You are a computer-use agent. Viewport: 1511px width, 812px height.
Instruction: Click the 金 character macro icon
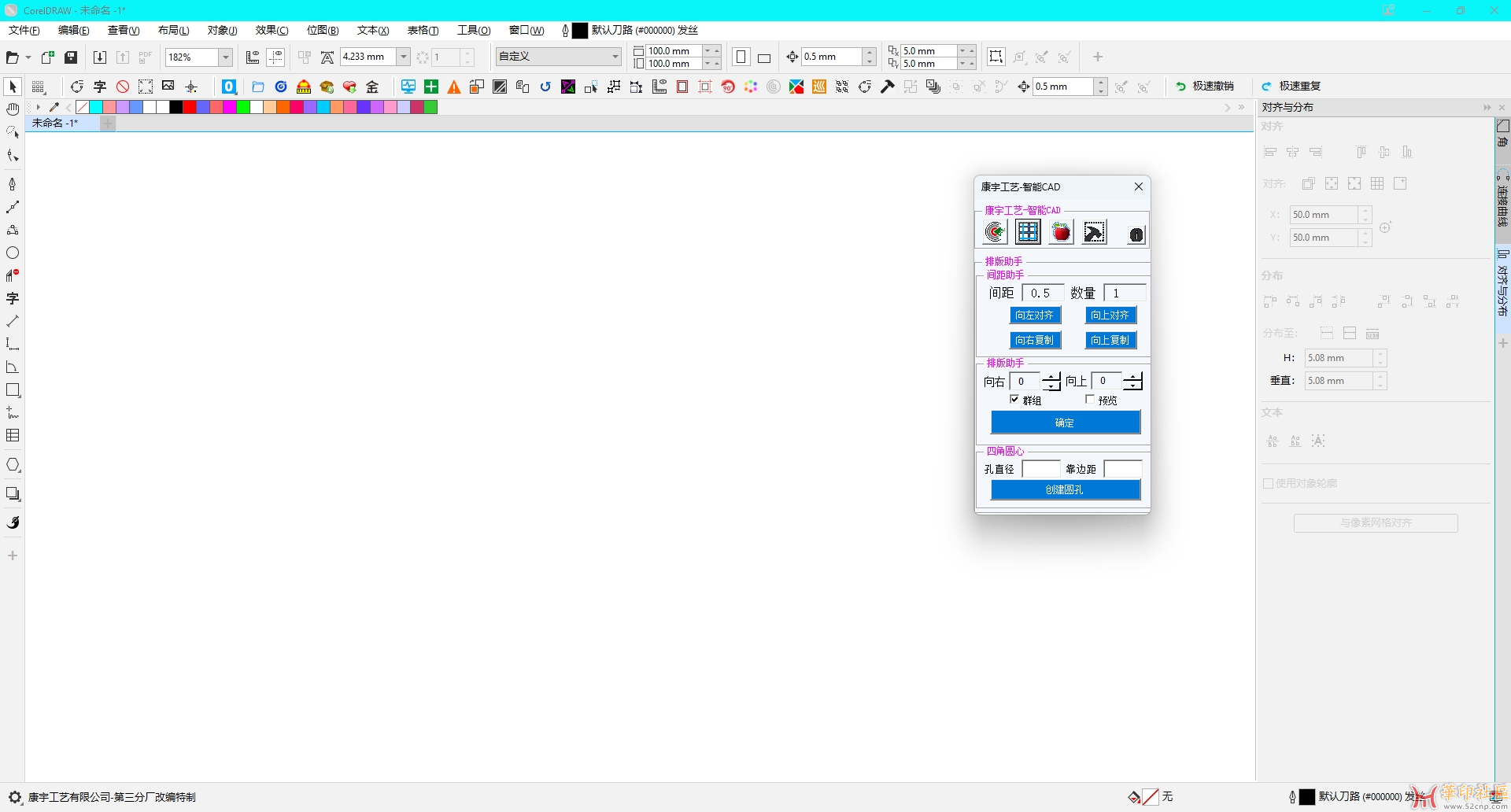click(373, 87)
